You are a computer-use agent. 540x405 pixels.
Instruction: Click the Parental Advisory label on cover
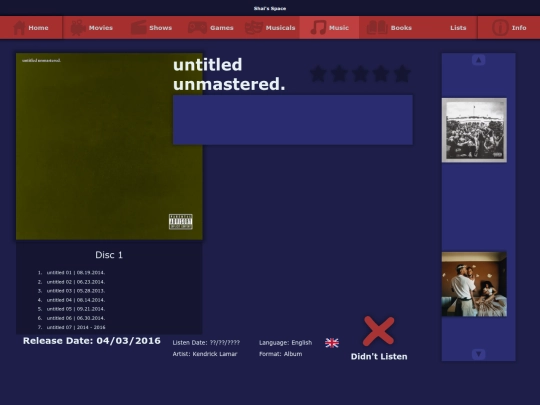(x=180, y=221)
